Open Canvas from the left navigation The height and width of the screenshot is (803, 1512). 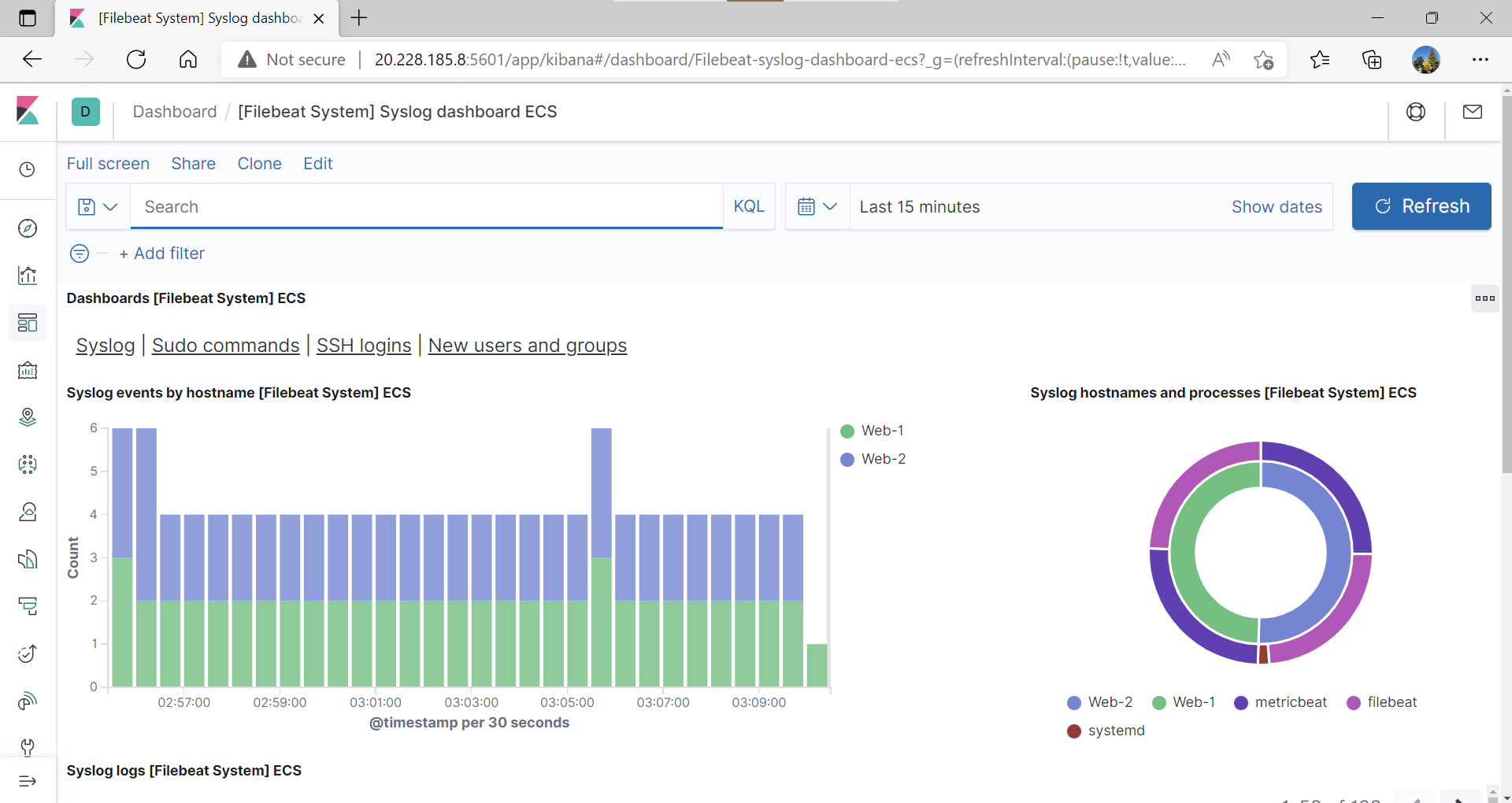[x=27, y=371]
